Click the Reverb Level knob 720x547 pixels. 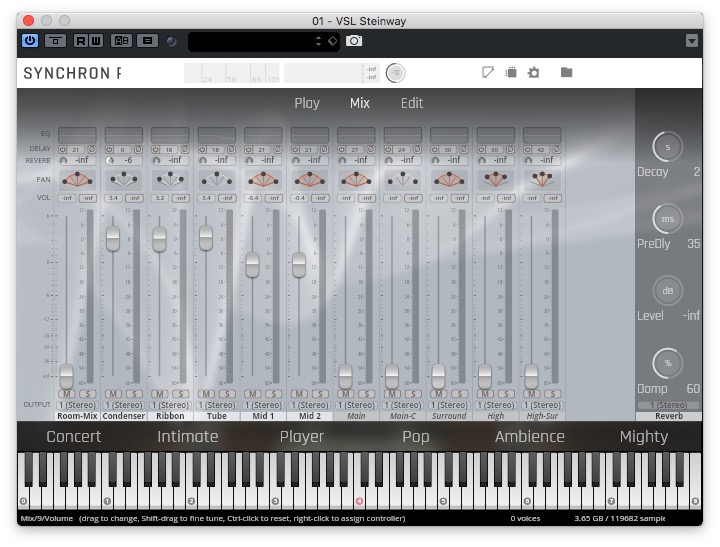[667, 291]
